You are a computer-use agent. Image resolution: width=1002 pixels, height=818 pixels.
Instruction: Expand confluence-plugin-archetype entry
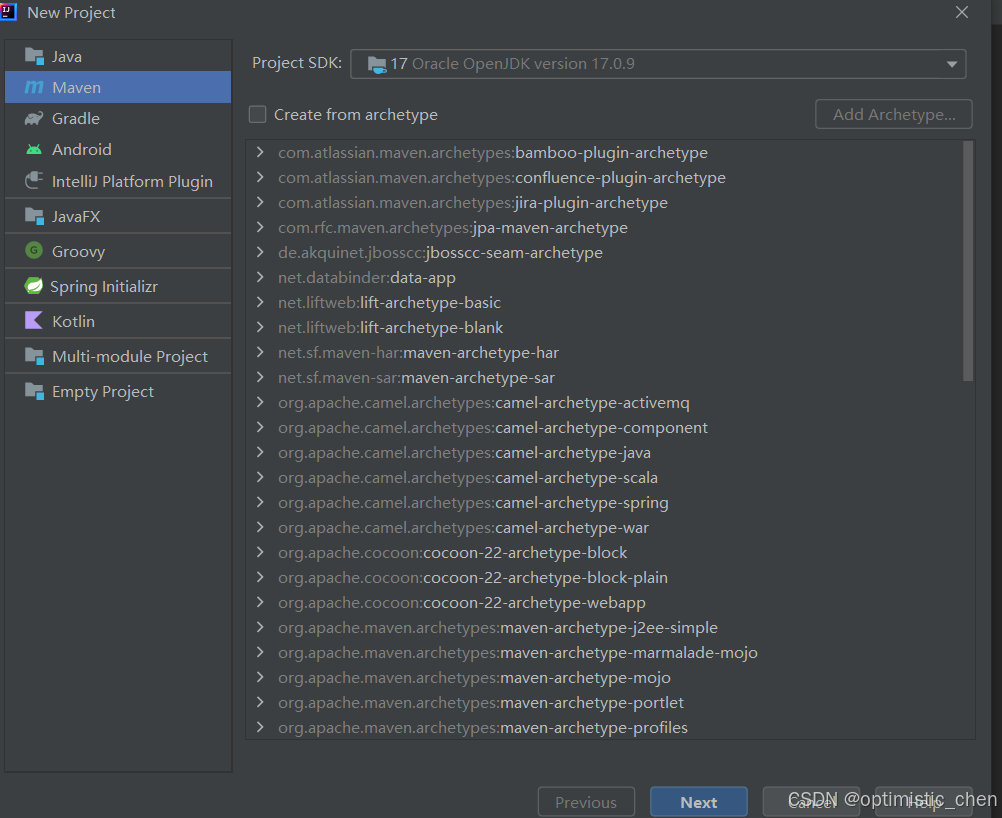260,177
